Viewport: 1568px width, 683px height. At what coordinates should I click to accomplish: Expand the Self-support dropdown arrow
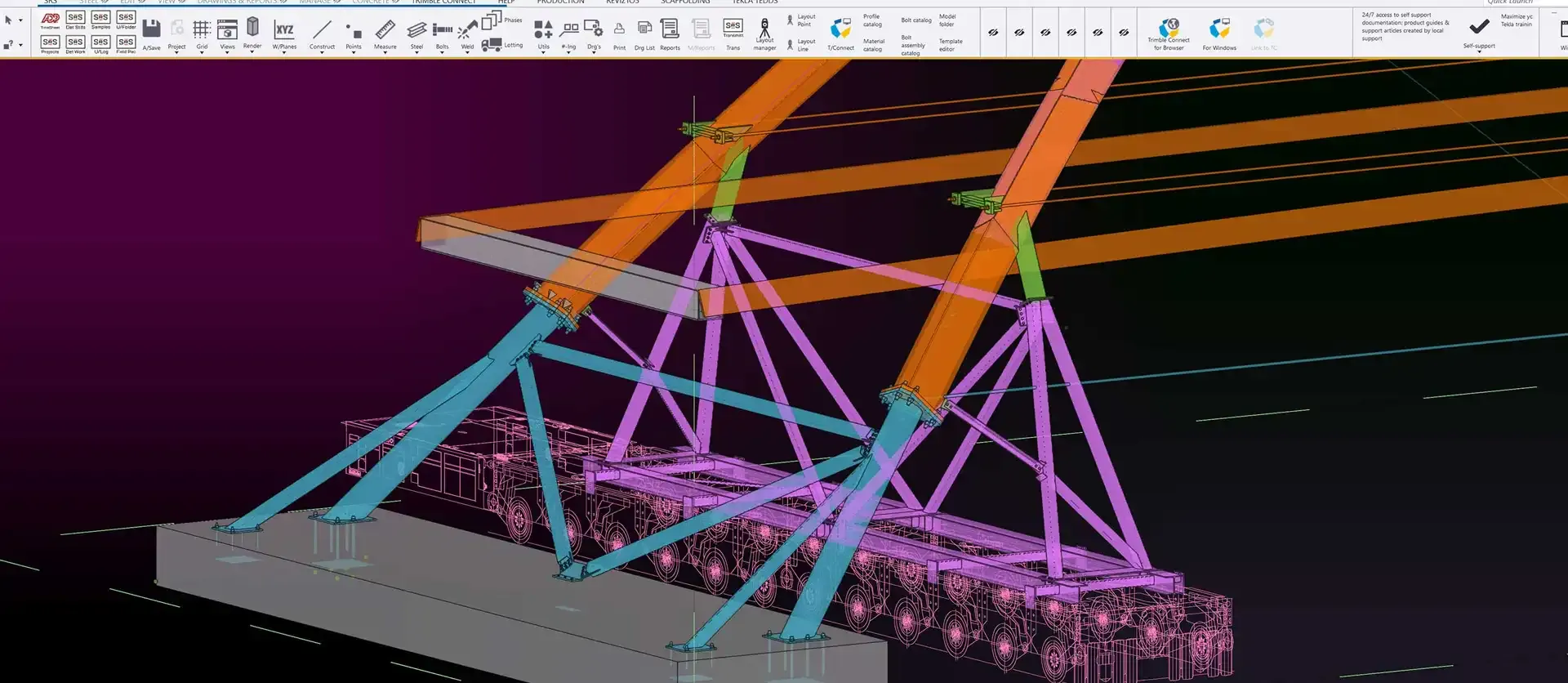tap(1479, 52)
